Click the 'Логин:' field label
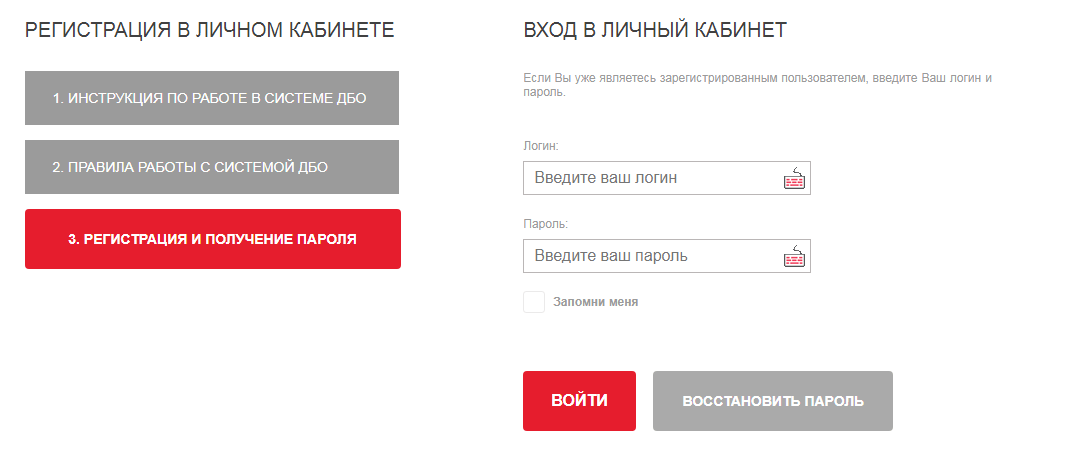The height and width of the screenshot is (449, 1075). 541,146
